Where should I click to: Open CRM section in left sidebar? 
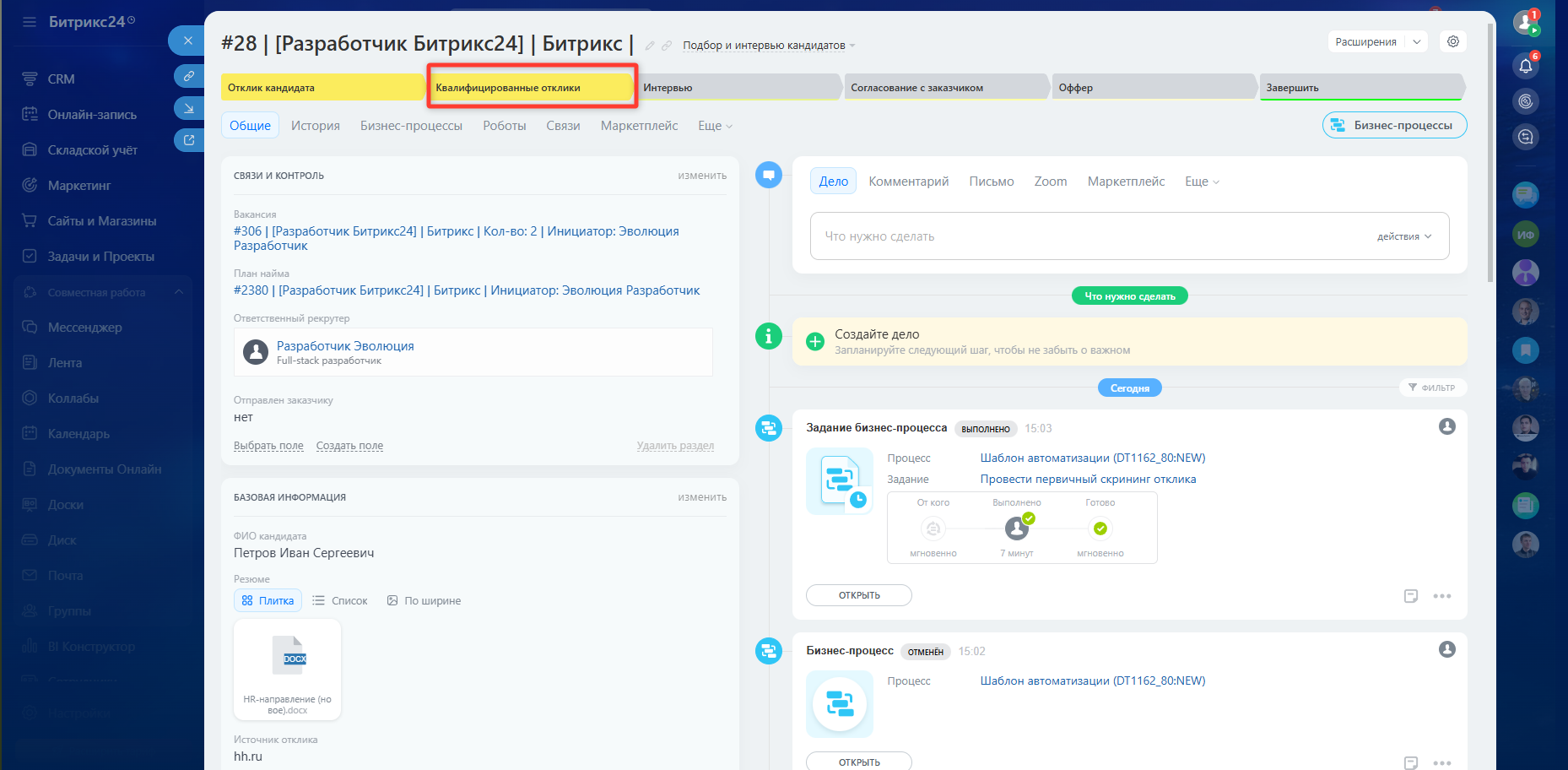click(x=61, y=79)
